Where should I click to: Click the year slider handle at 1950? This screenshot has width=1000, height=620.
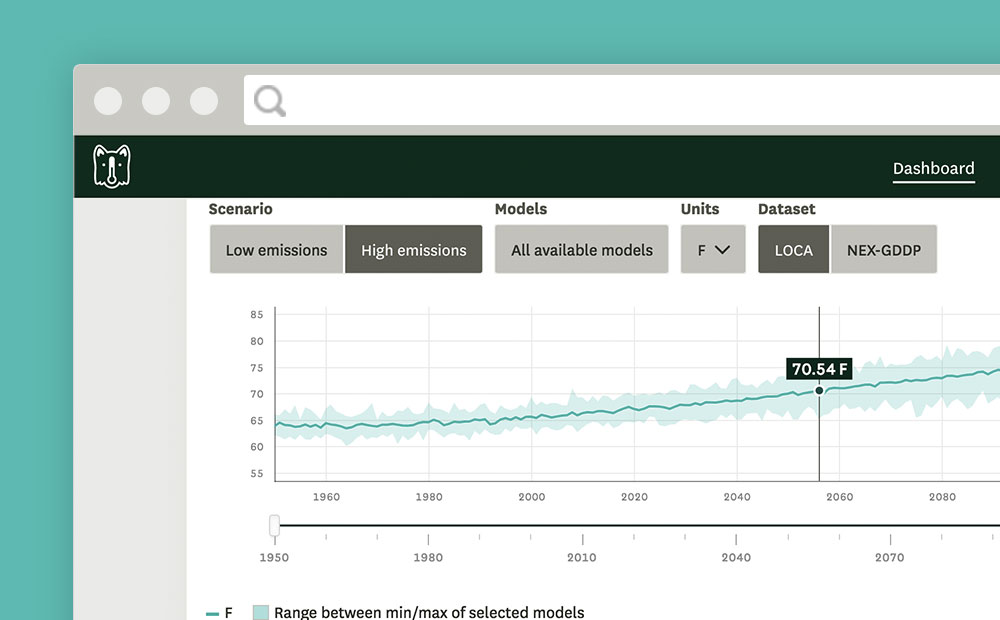click(x=274, y=525)
